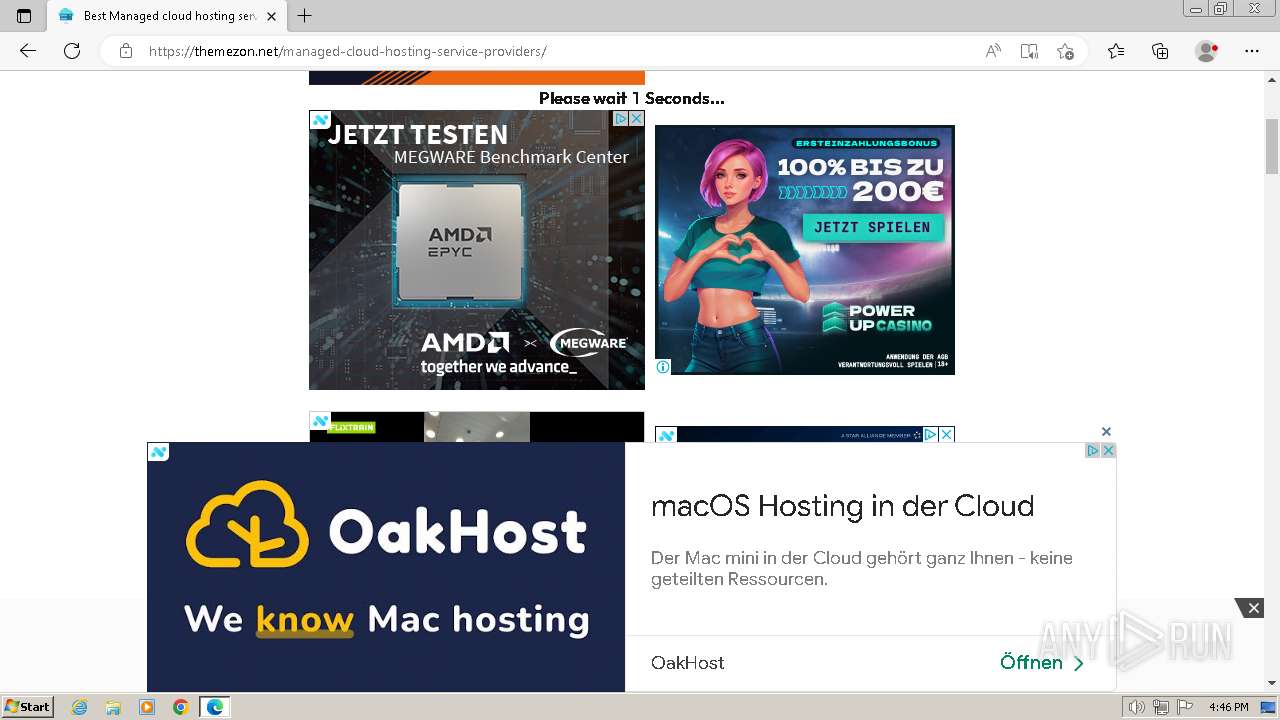View site information lock icon
The height and width of the screenshot is (720, 1280).
coord(126,51)
